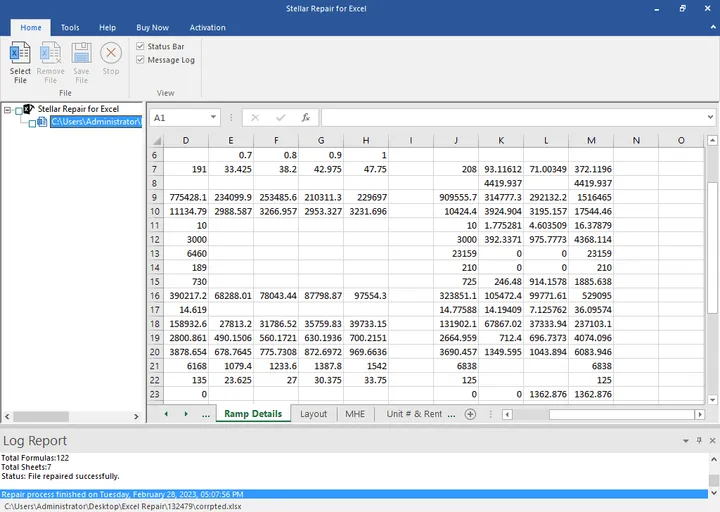Toggle the Message Log checkbox
The image size is (720, 512).
coord(140,60)
